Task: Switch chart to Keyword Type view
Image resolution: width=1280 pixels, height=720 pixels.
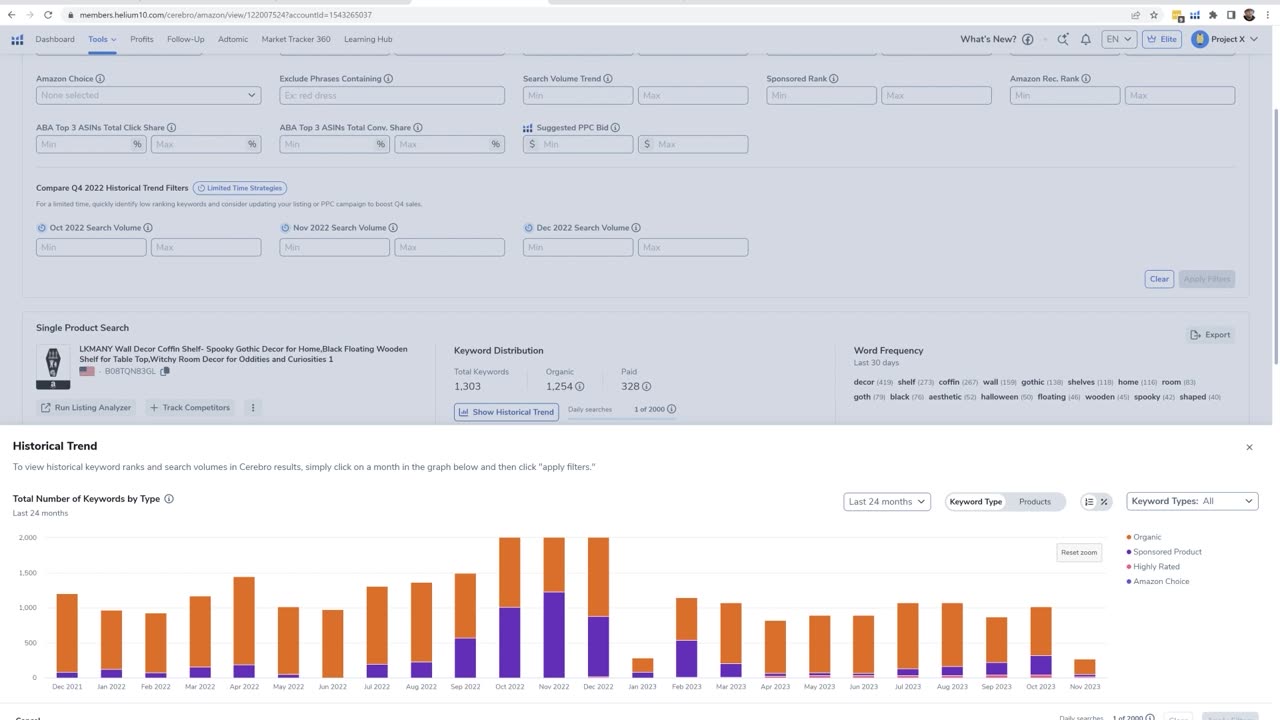Action: [975, 502]
